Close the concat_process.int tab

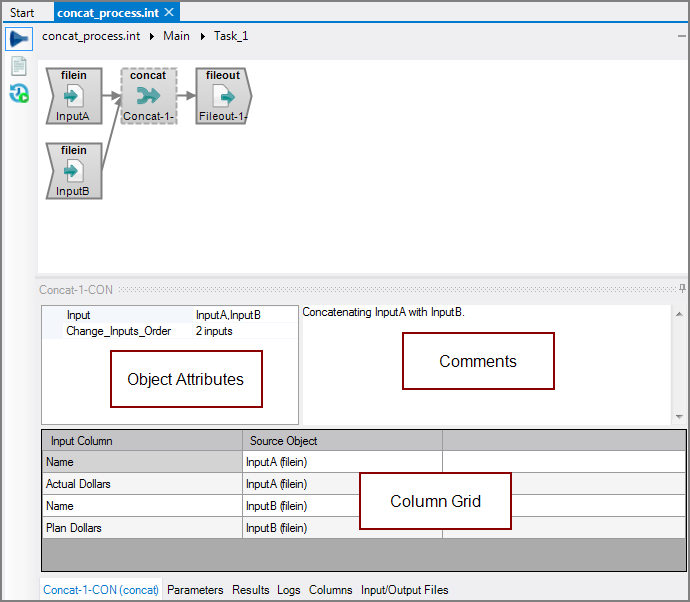pyautogui.click(x=169, y=12)
